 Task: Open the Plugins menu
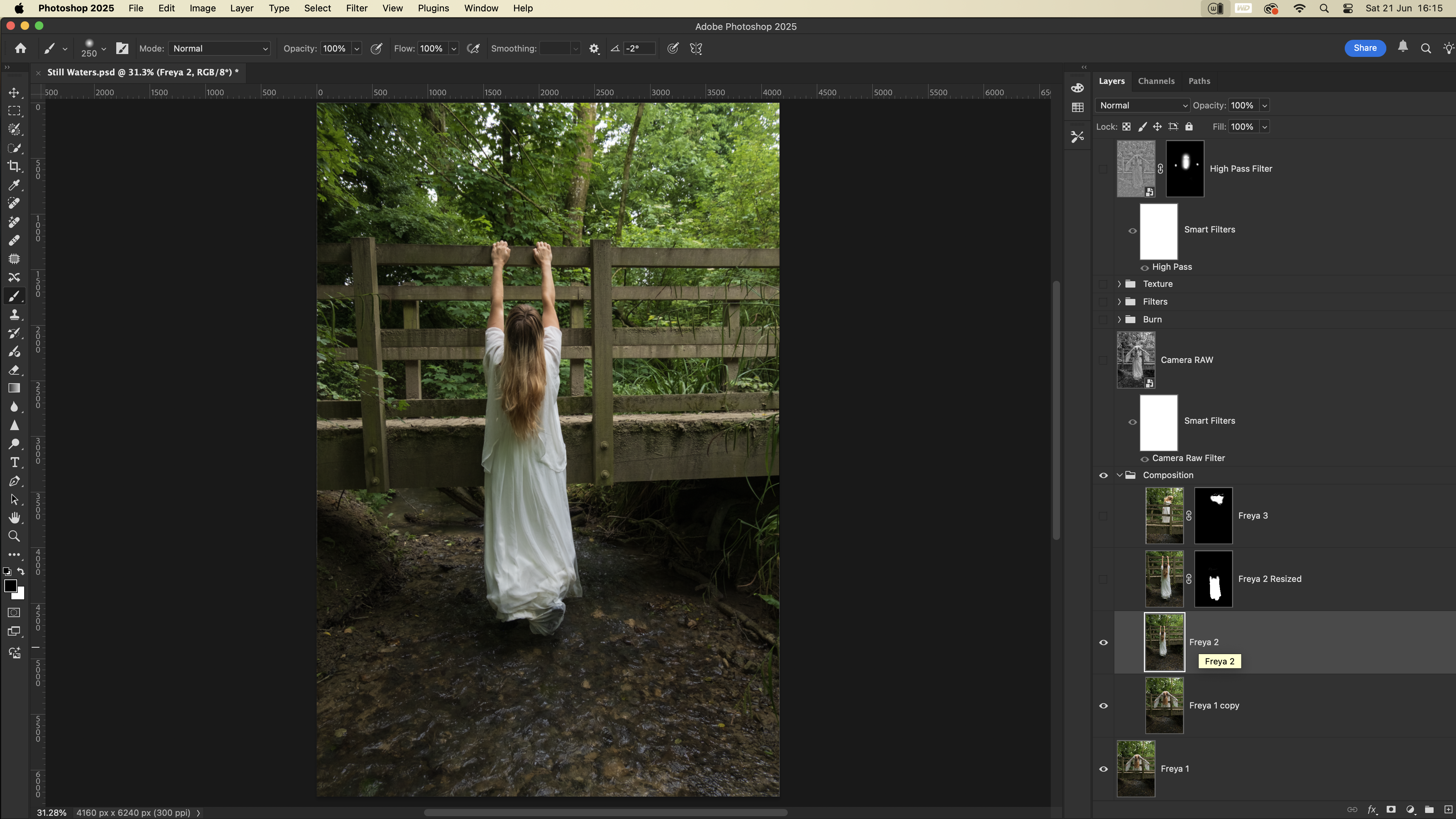(433, 9)
